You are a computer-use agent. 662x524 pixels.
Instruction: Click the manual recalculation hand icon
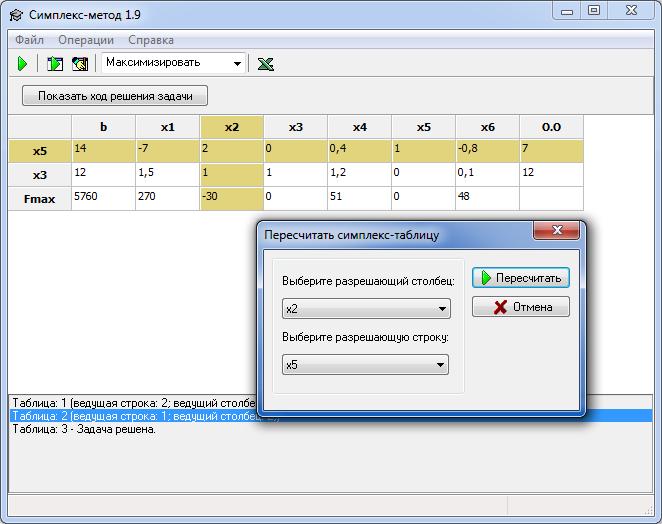point(80,64)
